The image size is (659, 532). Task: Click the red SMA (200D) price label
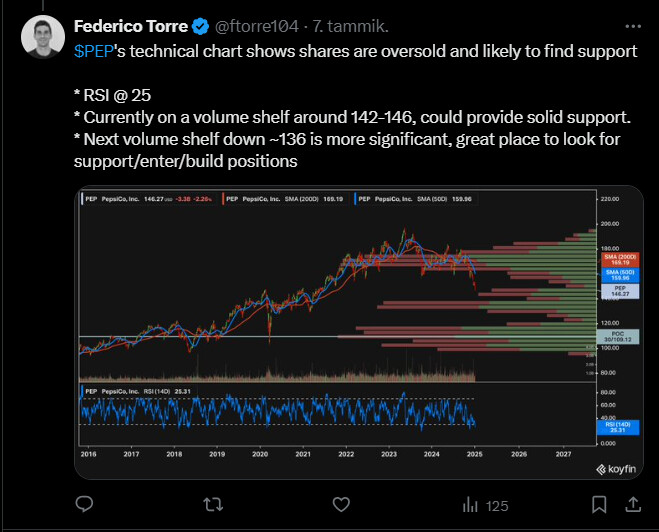620,259
